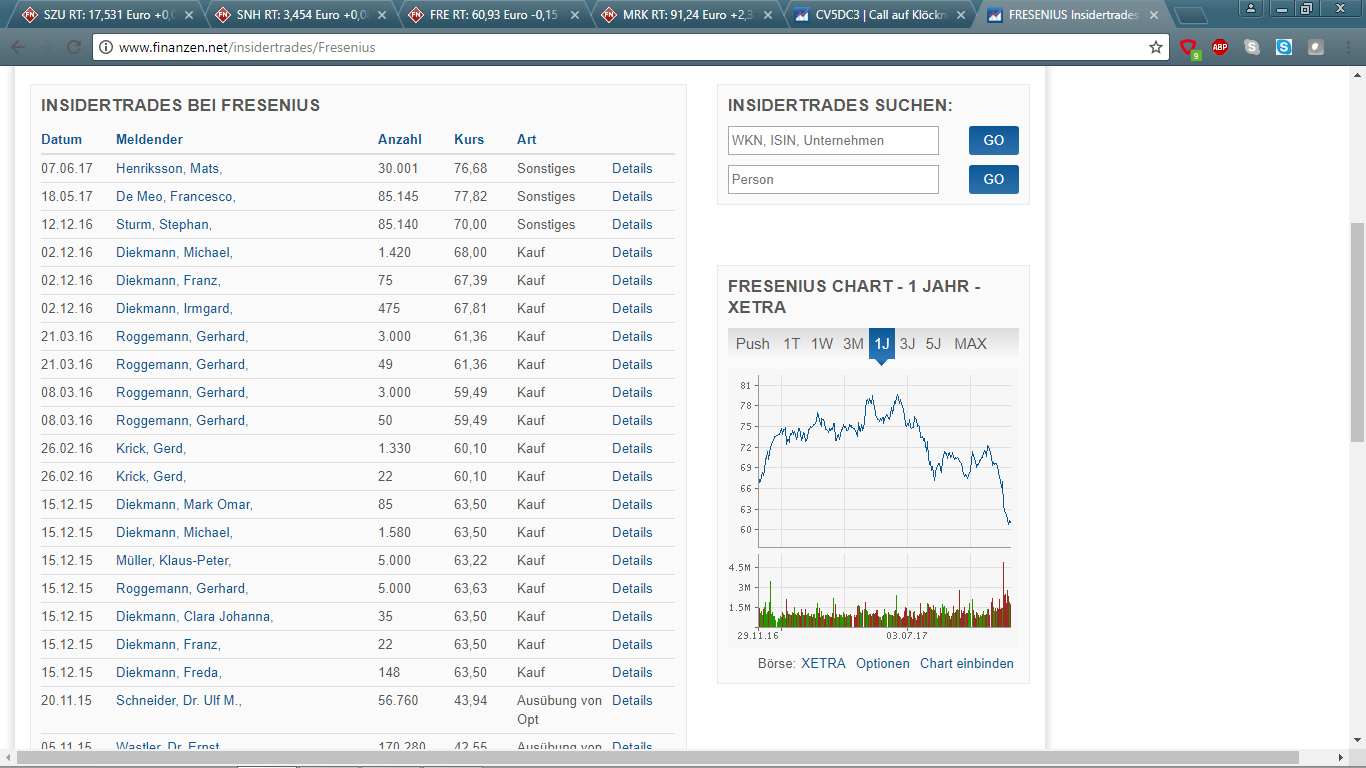This screenshot has height=768, width=1366.
Task: Open Details for Henriksson, Mats trade
Action: 632,169
